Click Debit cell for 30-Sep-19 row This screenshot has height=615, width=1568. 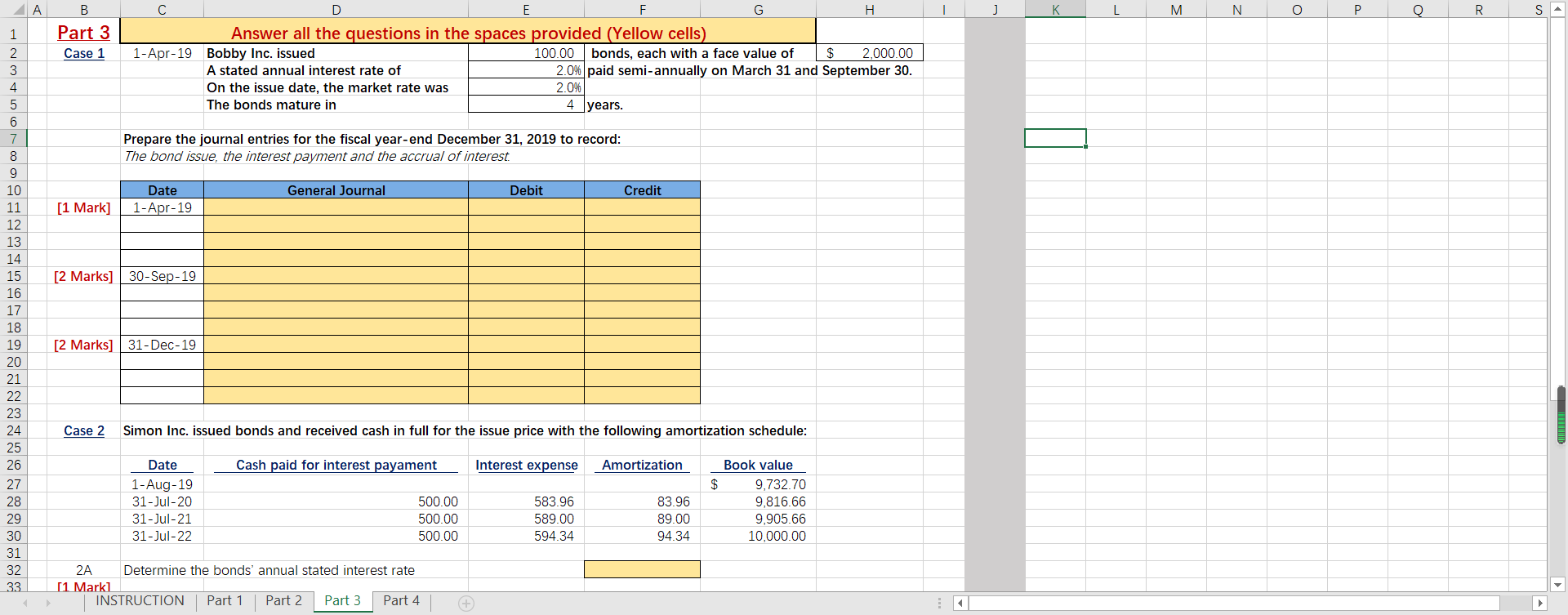pyautogui.click(x=526, y=276)
